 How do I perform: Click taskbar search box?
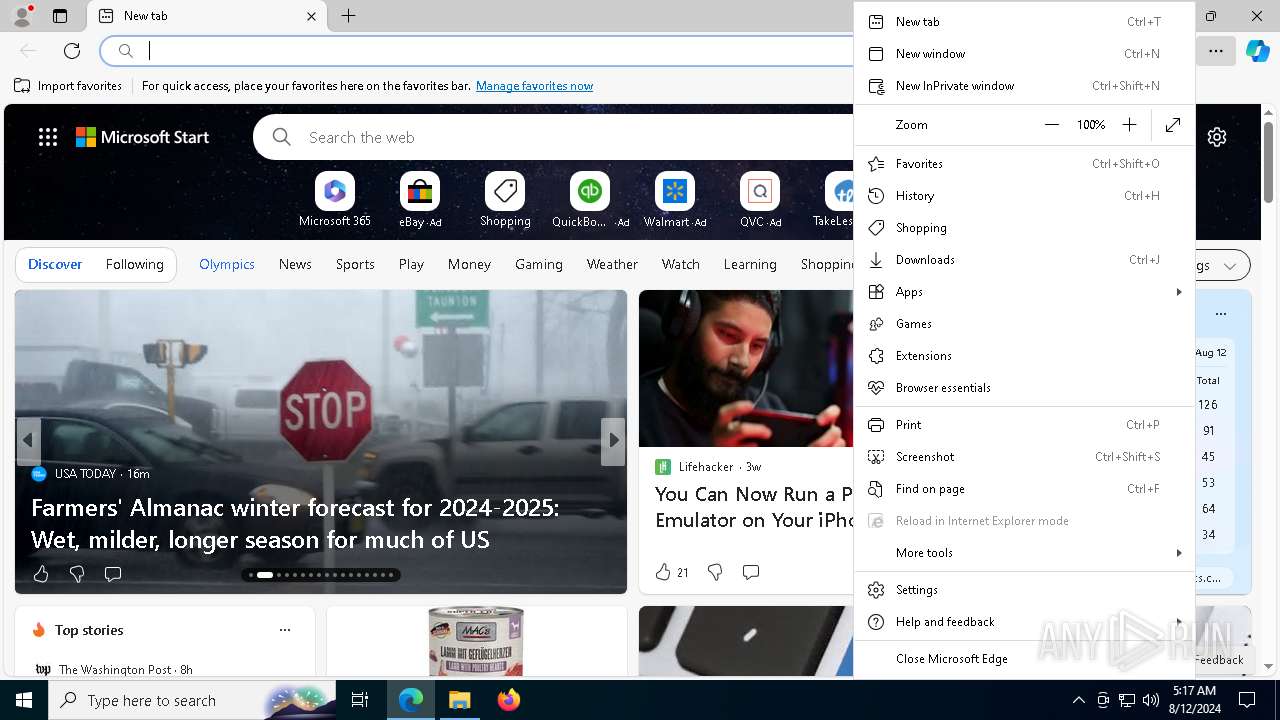click(x=193, y=700)
